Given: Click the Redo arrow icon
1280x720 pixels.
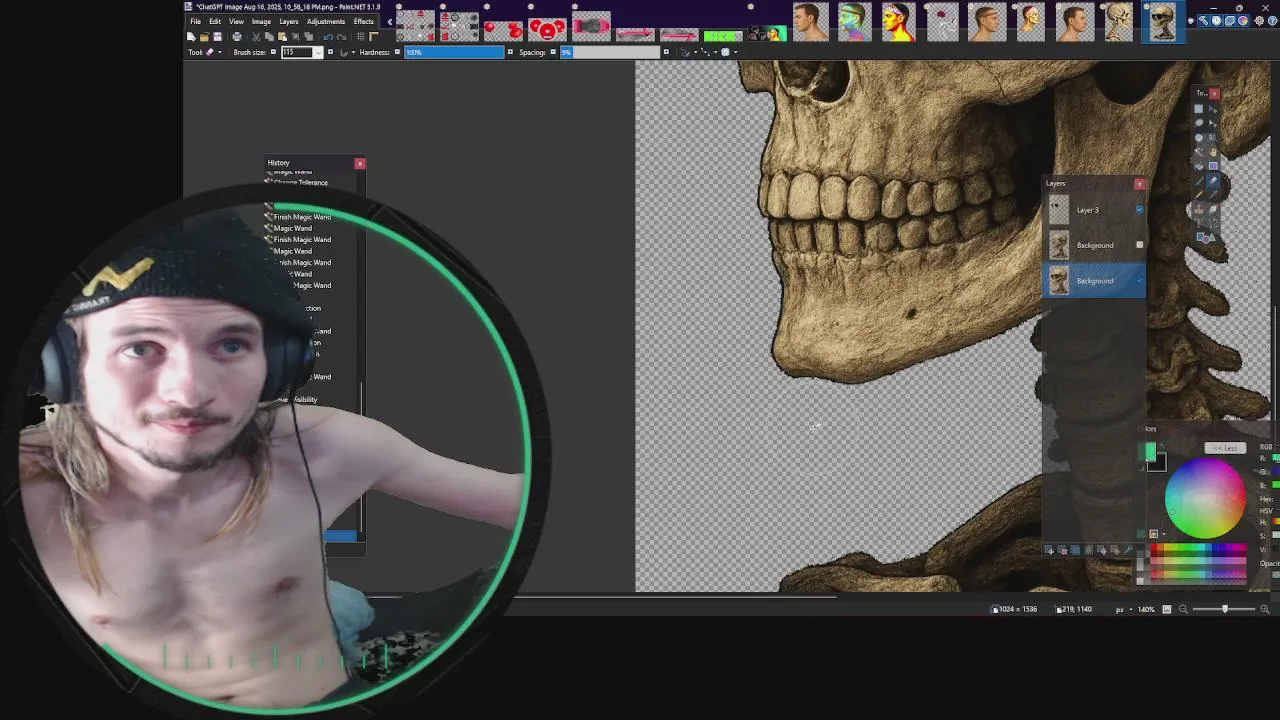Looking at the screenshot, I should (x=341, y=37).
